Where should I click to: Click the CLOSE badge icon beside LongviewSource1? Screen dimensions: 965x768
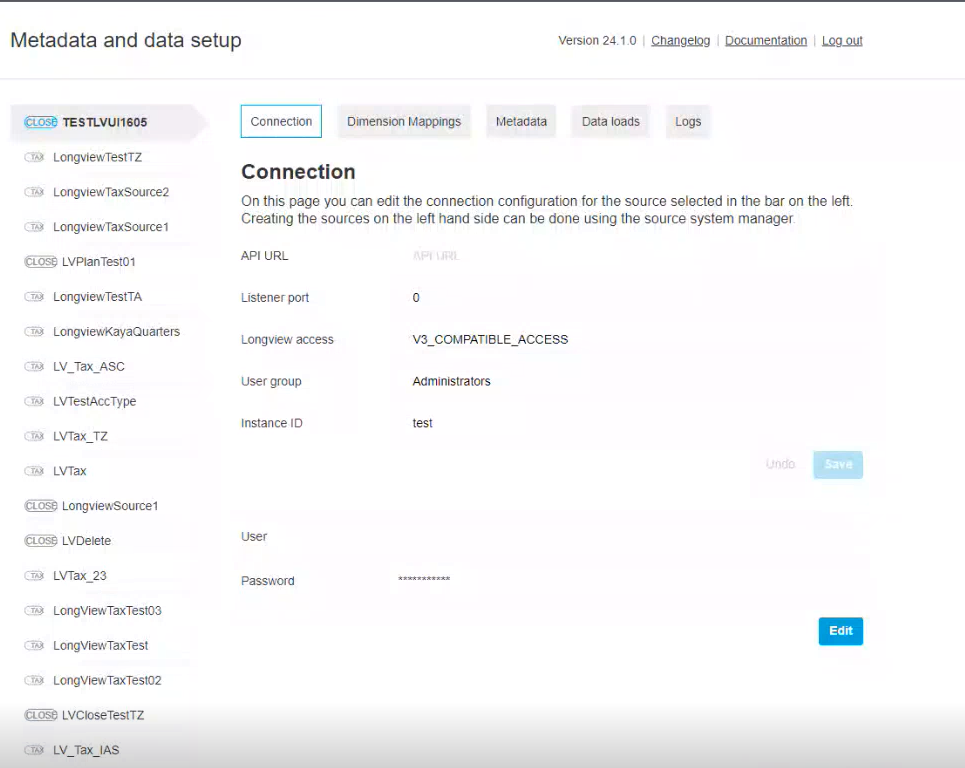click(40, 506)
